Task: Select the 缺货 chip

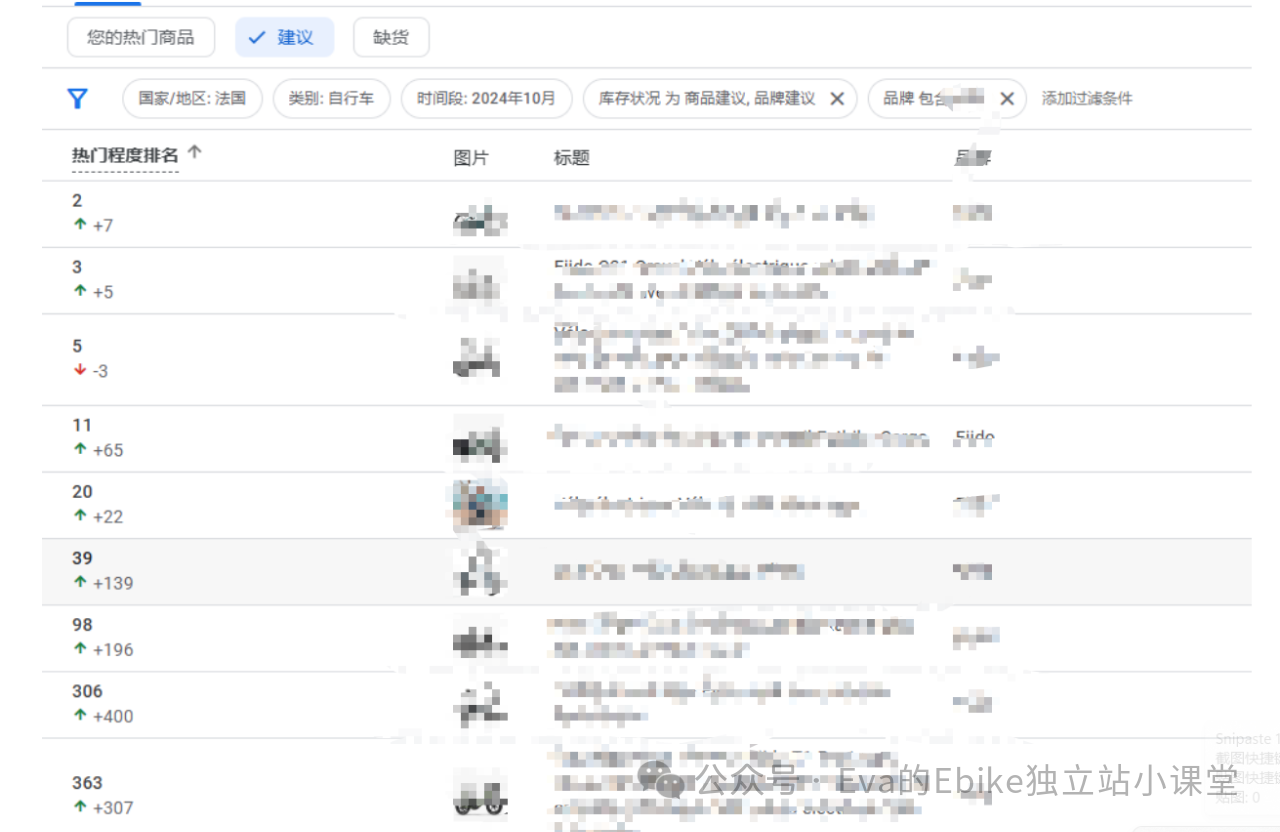Action: [x=391, y=38]
